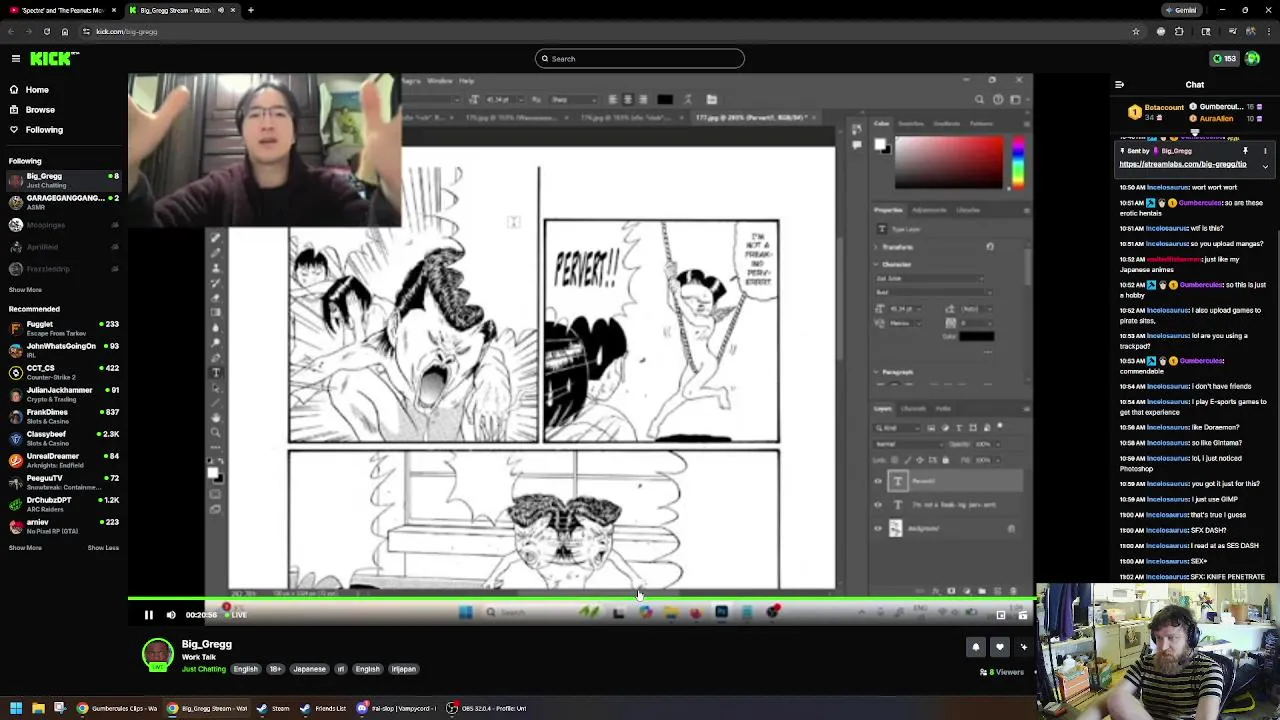The height and width of the screenshot is (720, 1280).
Task: Select the Big_Gregg followed channel
Action: click(x=62, y=180)
